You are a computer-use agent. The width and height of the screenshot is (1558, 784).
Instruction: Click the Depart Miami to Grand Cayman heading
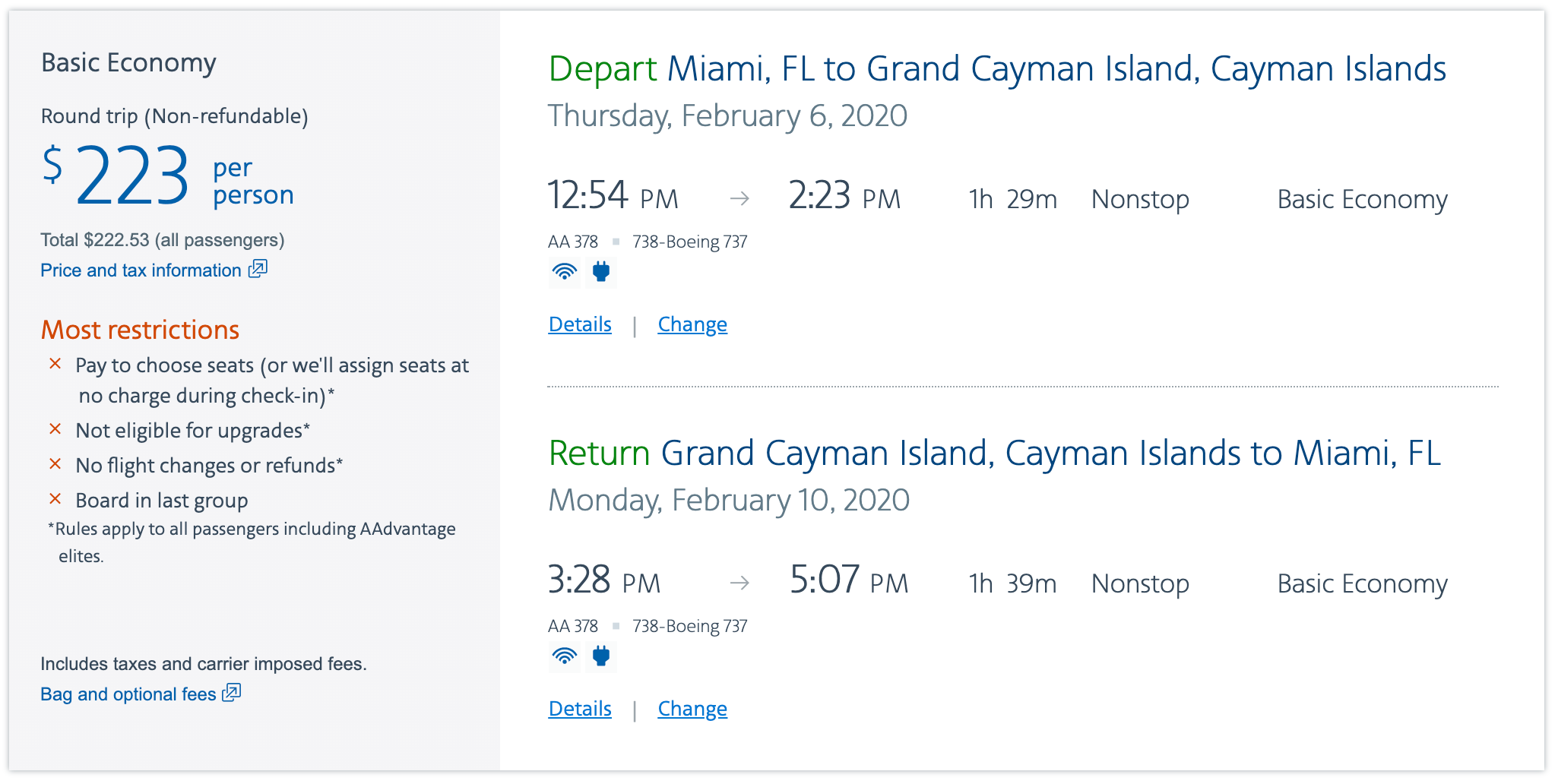[996, 69]
